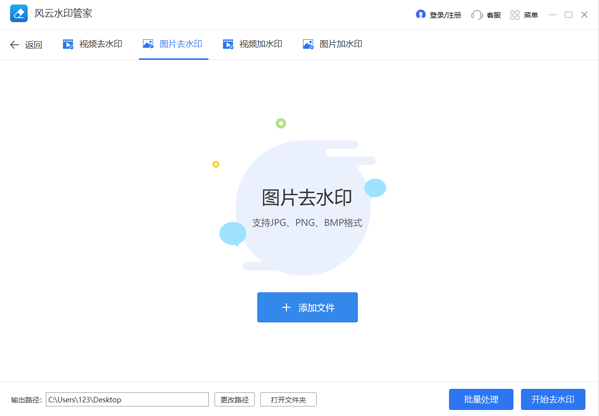Click the 打开文件夹 button

(288, 400)
